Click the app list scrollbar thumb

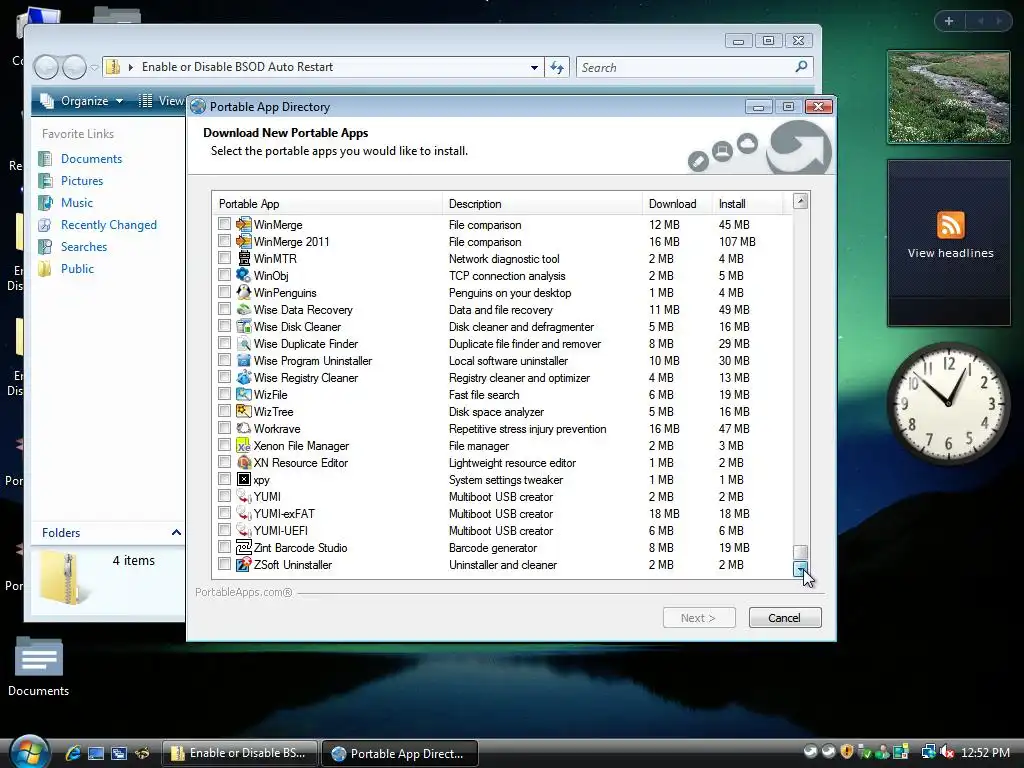point(800,552)
